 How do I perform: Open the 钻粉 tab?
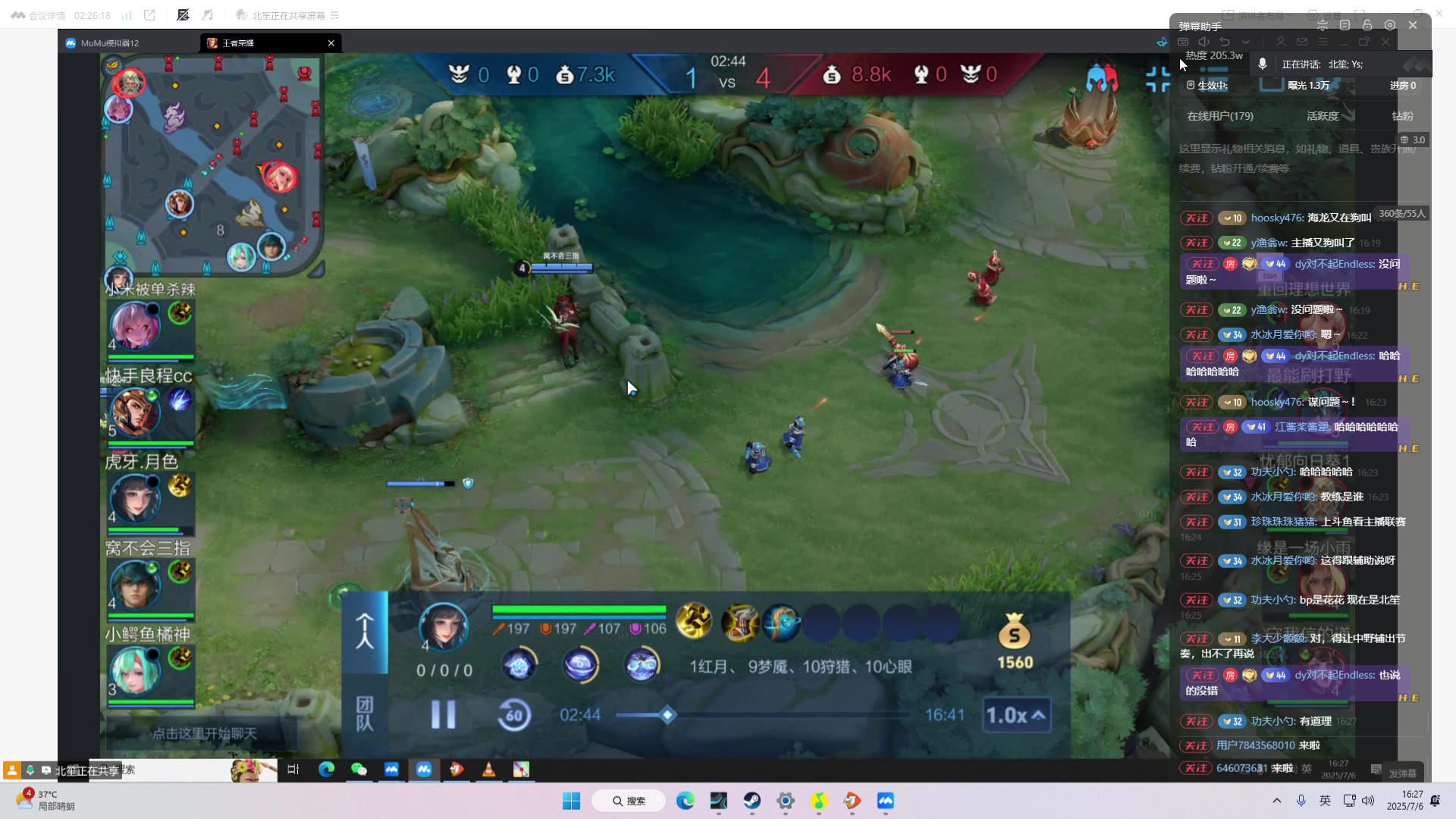click(1402, 116)
